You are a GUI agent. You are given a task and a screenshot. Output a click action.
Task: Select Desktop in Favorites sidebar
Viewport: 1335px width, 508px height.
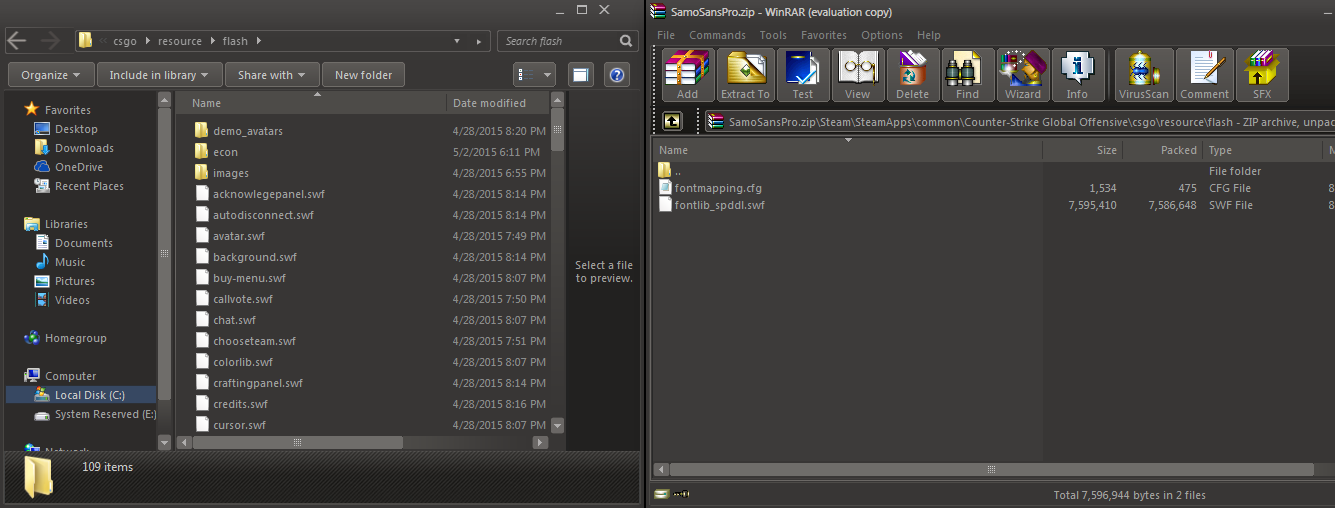click(x=76, y=129)
